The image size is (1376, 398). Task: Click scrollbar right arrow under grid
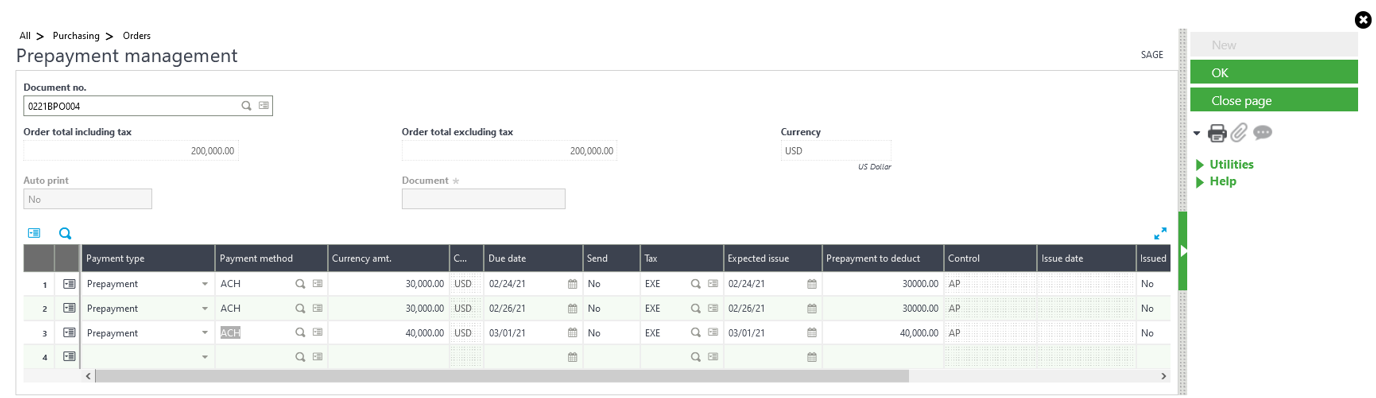1163,376
